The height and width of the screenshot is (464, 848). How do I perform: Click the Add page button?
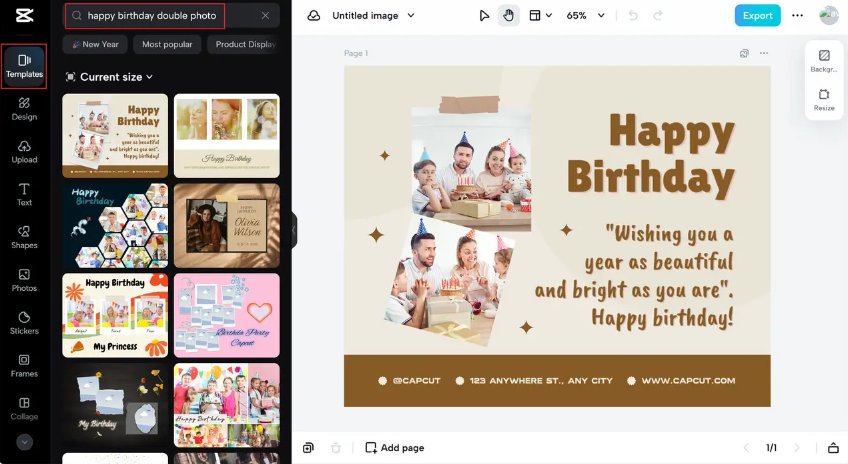(395, 447)
